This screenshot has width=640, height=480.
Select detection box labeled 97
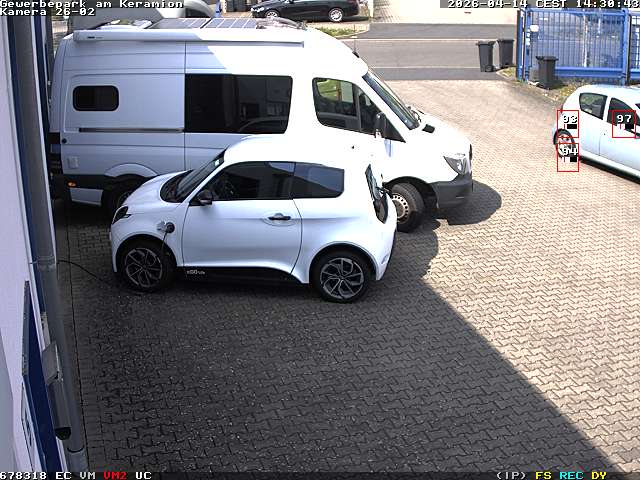[x=624, y=123]
